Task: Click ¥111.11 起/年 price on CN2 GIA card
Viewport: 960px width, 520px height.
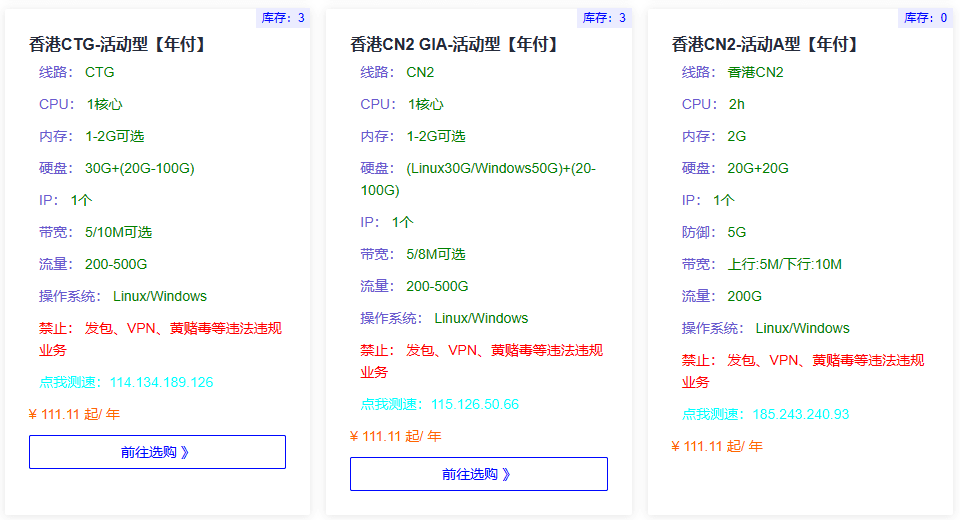Action: click(x=396, y=436)
